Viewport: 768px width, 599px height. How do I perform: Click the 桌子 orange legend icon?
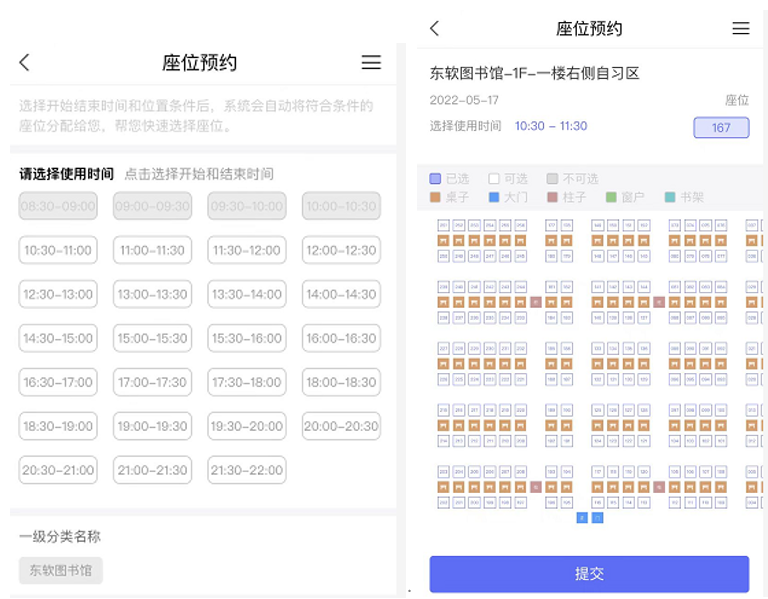435,197
